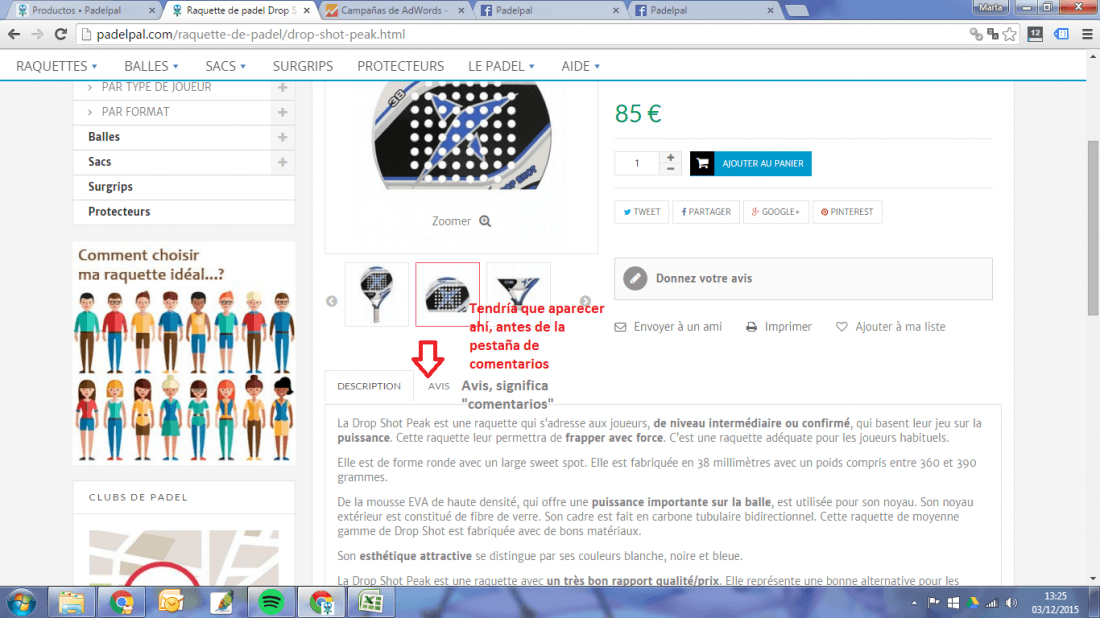
Task: Open Surgrips in the sidebar
Action: tap(110, 187)
